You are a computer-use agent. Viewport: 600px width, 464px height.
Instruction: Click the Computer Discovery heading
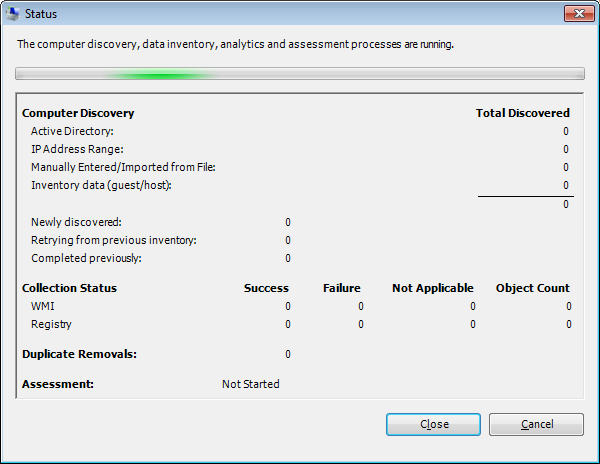[x=78, y=113]
